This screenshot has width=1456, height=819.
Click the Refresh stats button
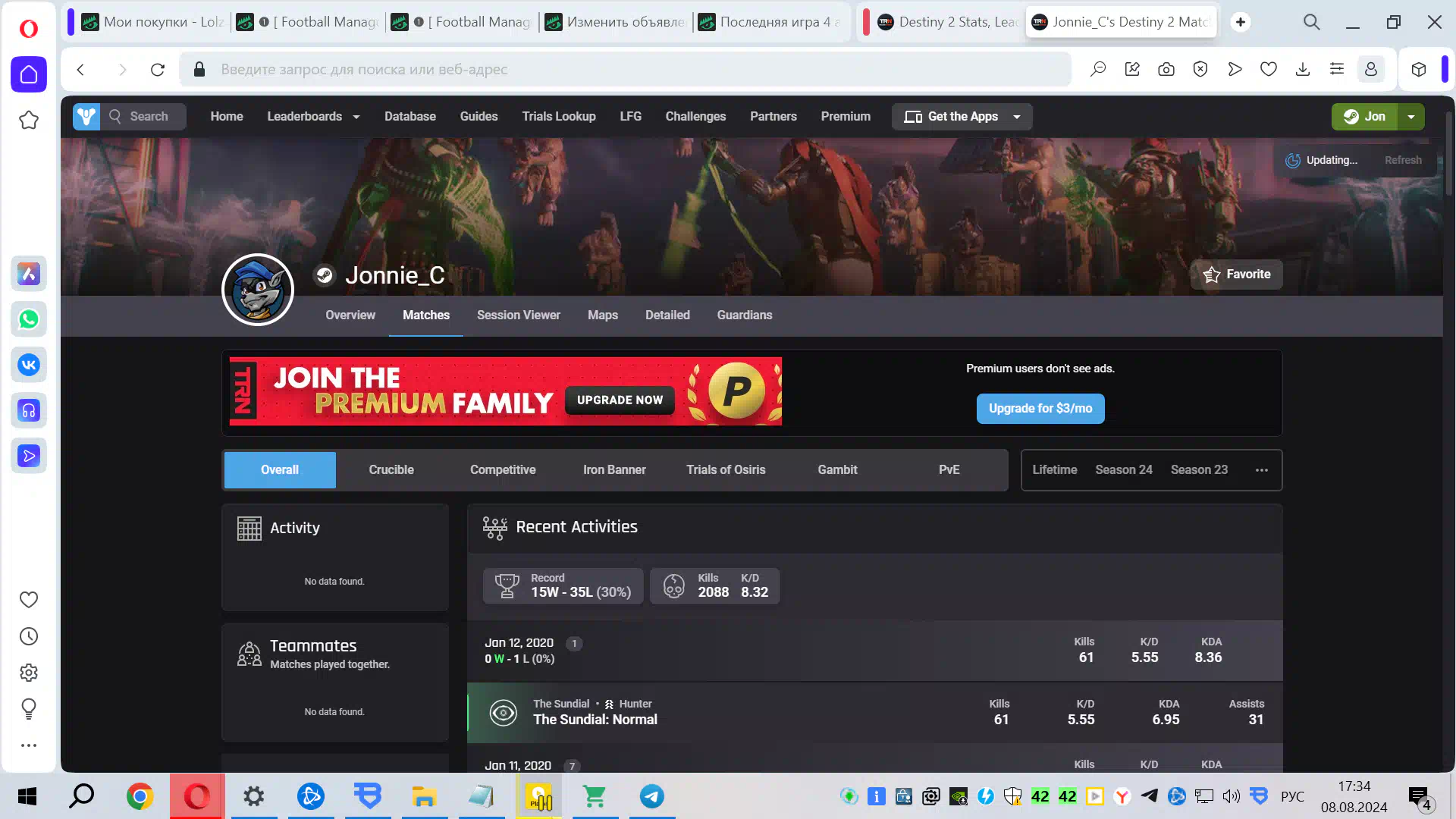pyautogui.click(x=1403, y=161)
